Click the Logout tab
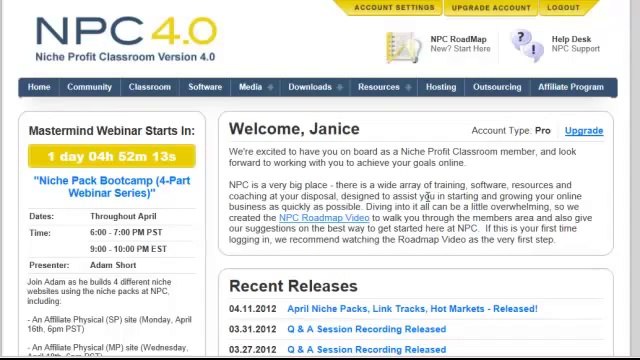 [563, 8]
